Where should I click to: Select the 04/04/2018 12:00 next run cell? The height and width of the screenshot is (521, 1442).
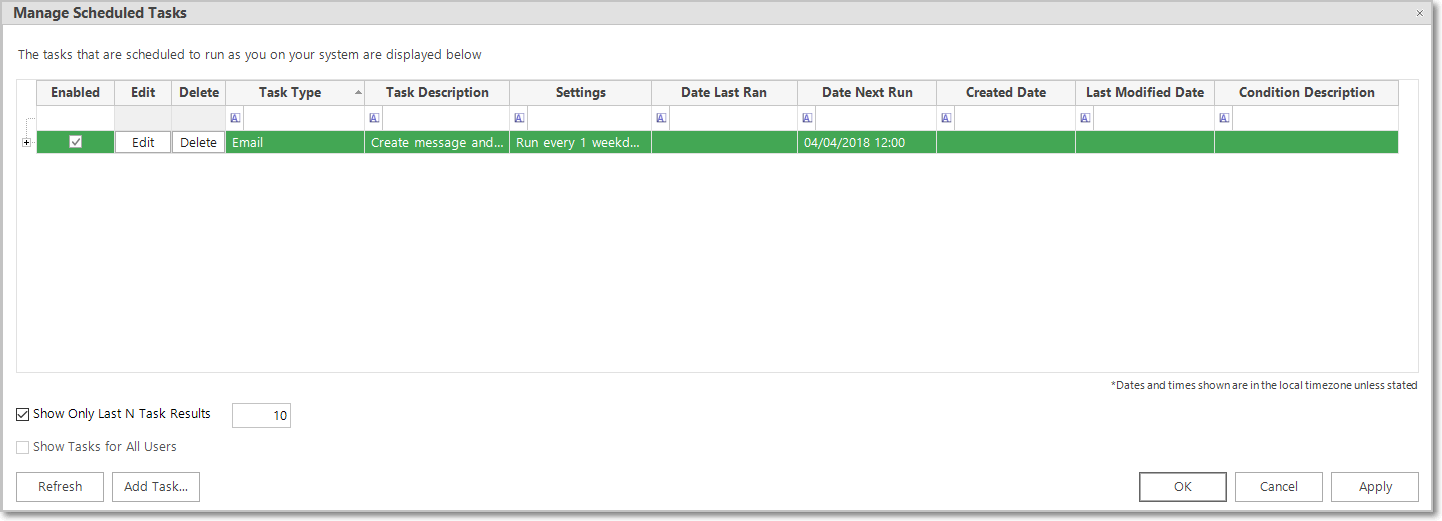[867, 142]
